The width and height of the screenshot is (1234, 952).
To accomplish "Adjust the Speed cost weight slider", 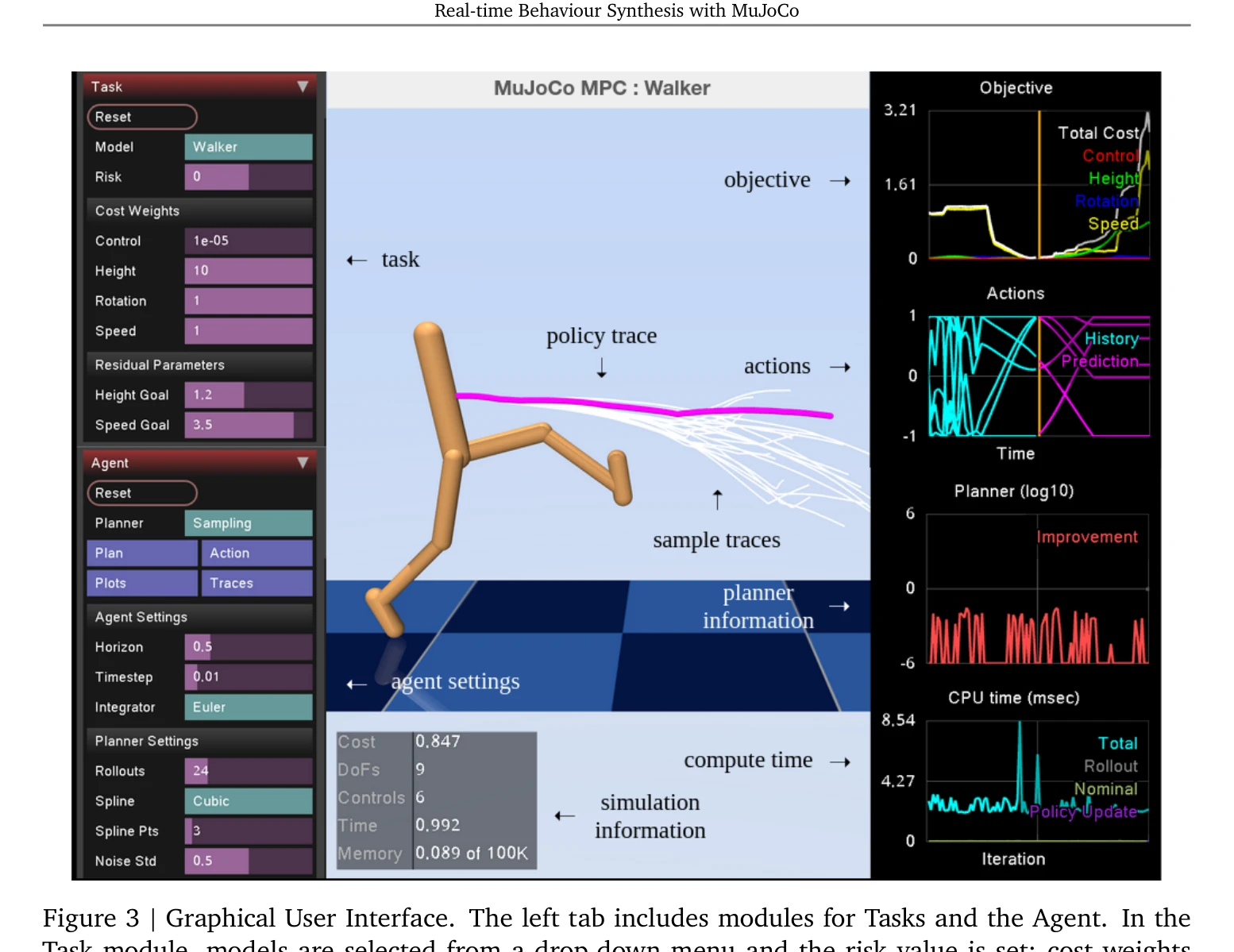I will pos(249,331).
